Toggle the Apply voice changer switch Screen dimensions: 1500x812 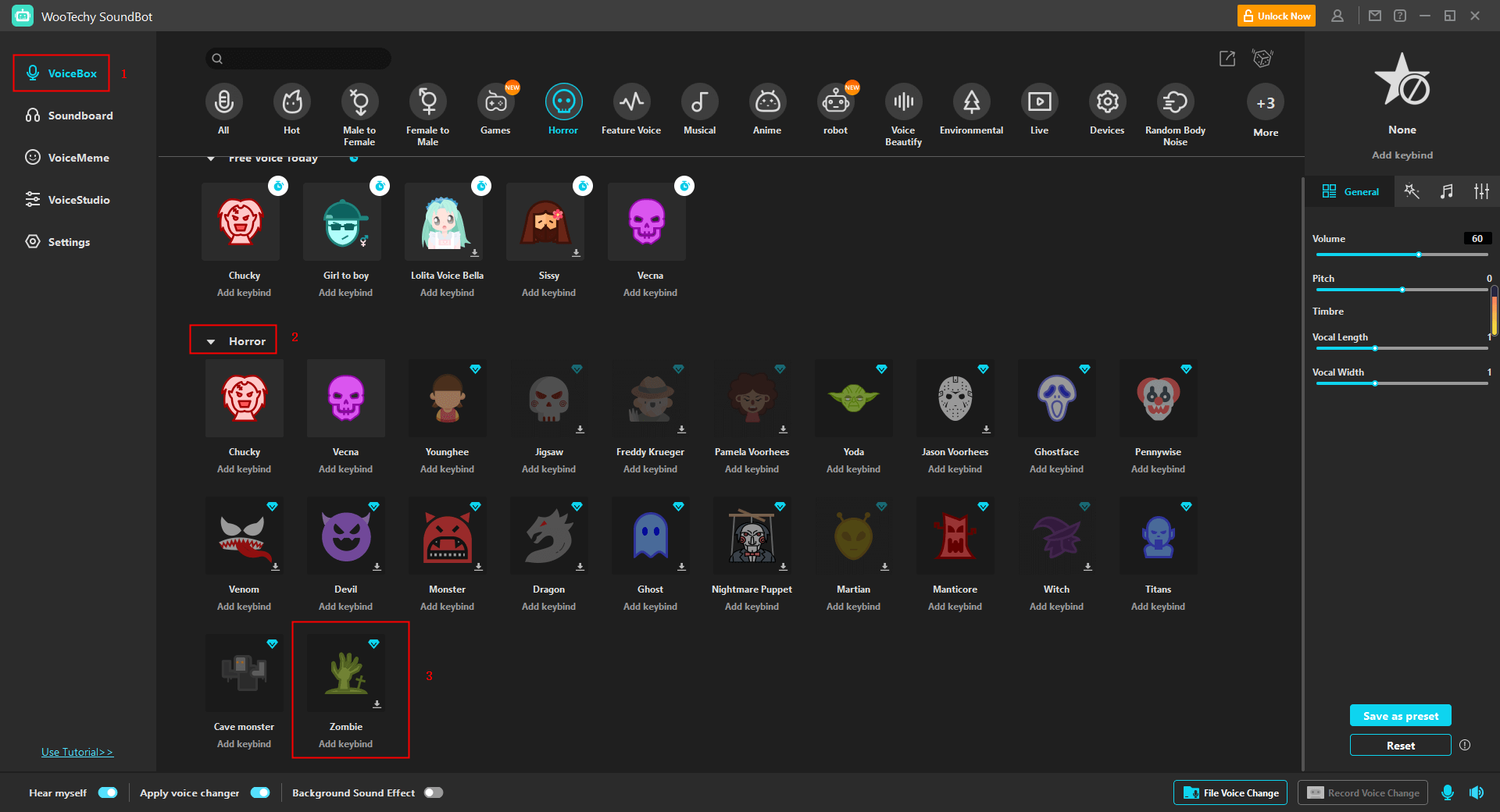[260, 792]
